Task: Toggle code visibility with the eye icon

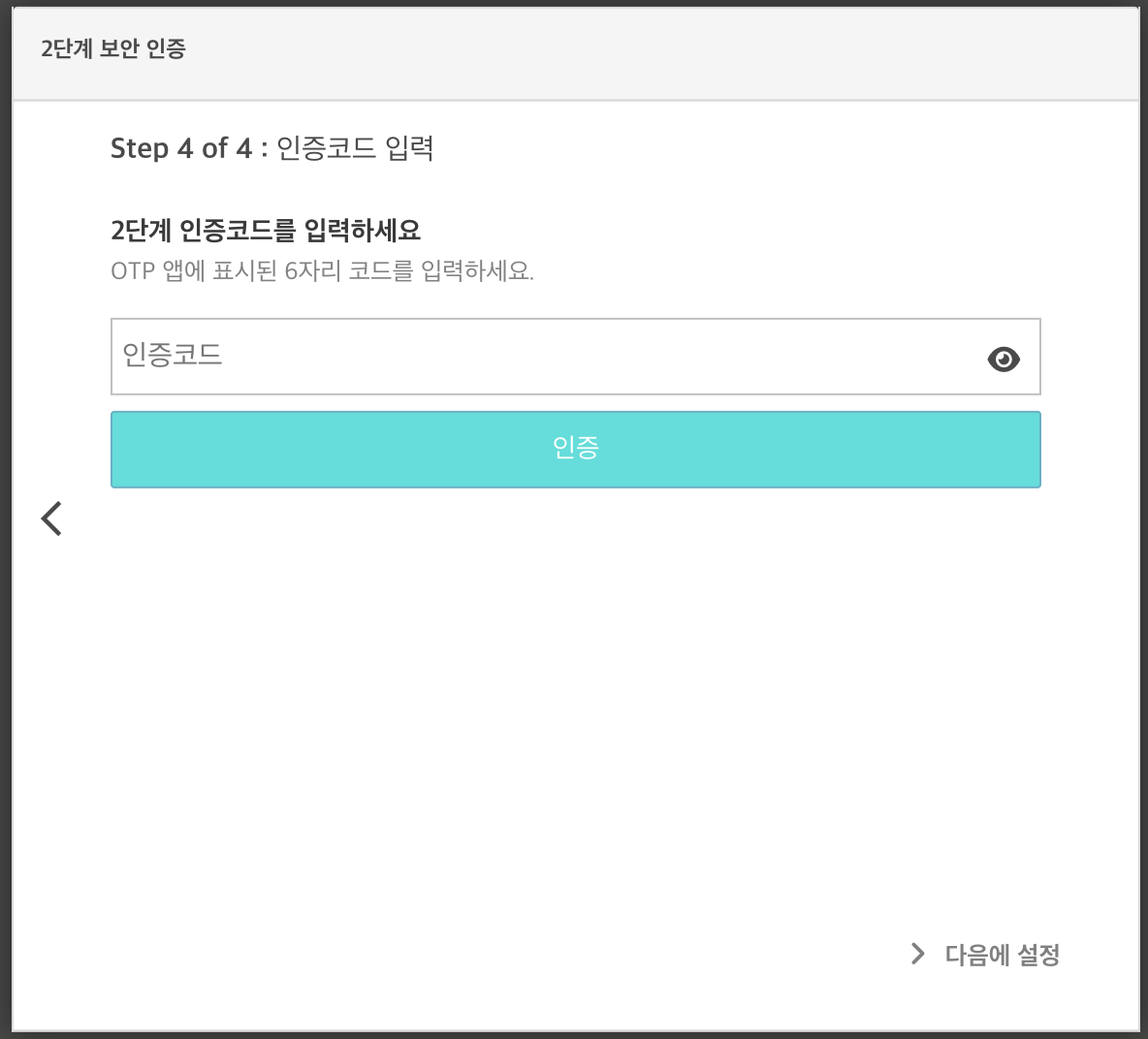Action: pyautogui.click(x=1003, y=359)
